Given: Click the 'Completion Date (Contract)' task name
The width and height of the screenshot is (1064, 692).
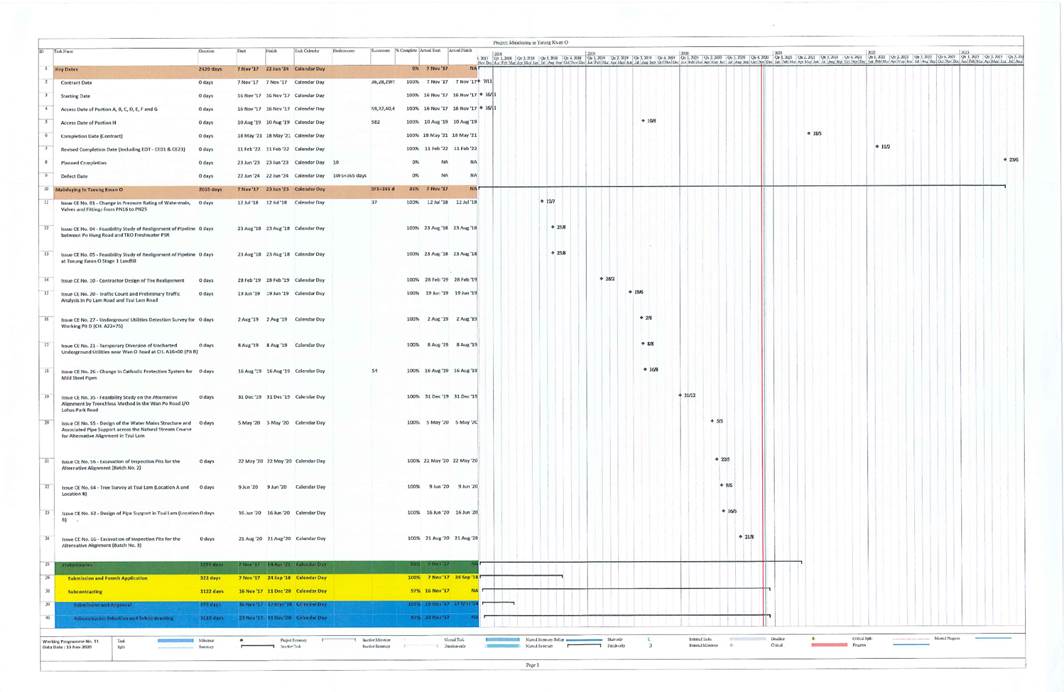Looking at the screenshot, I should (92, 136).
